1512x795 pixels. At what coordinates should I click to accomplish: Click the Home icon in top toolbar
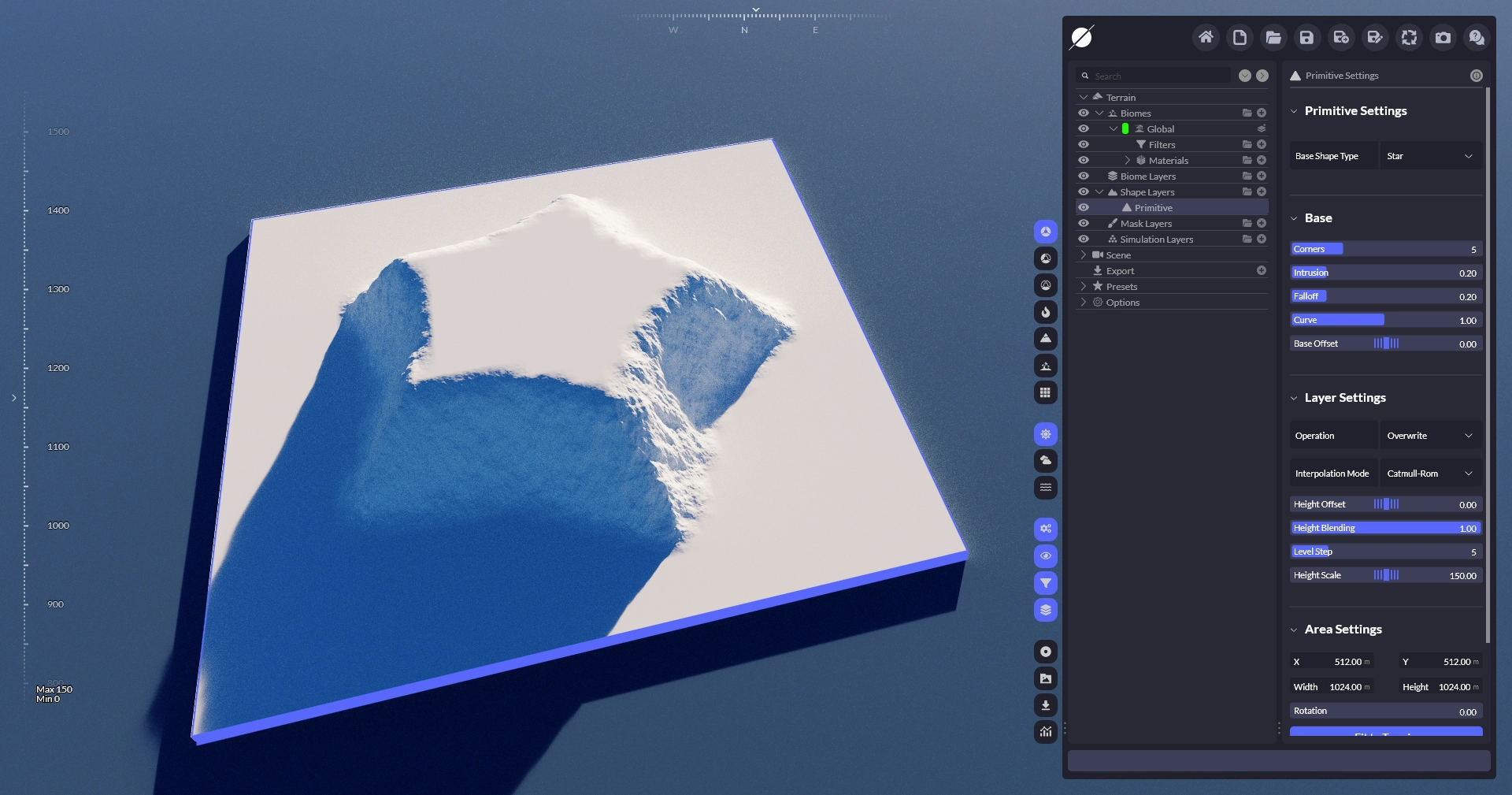tap(1206, 37)
